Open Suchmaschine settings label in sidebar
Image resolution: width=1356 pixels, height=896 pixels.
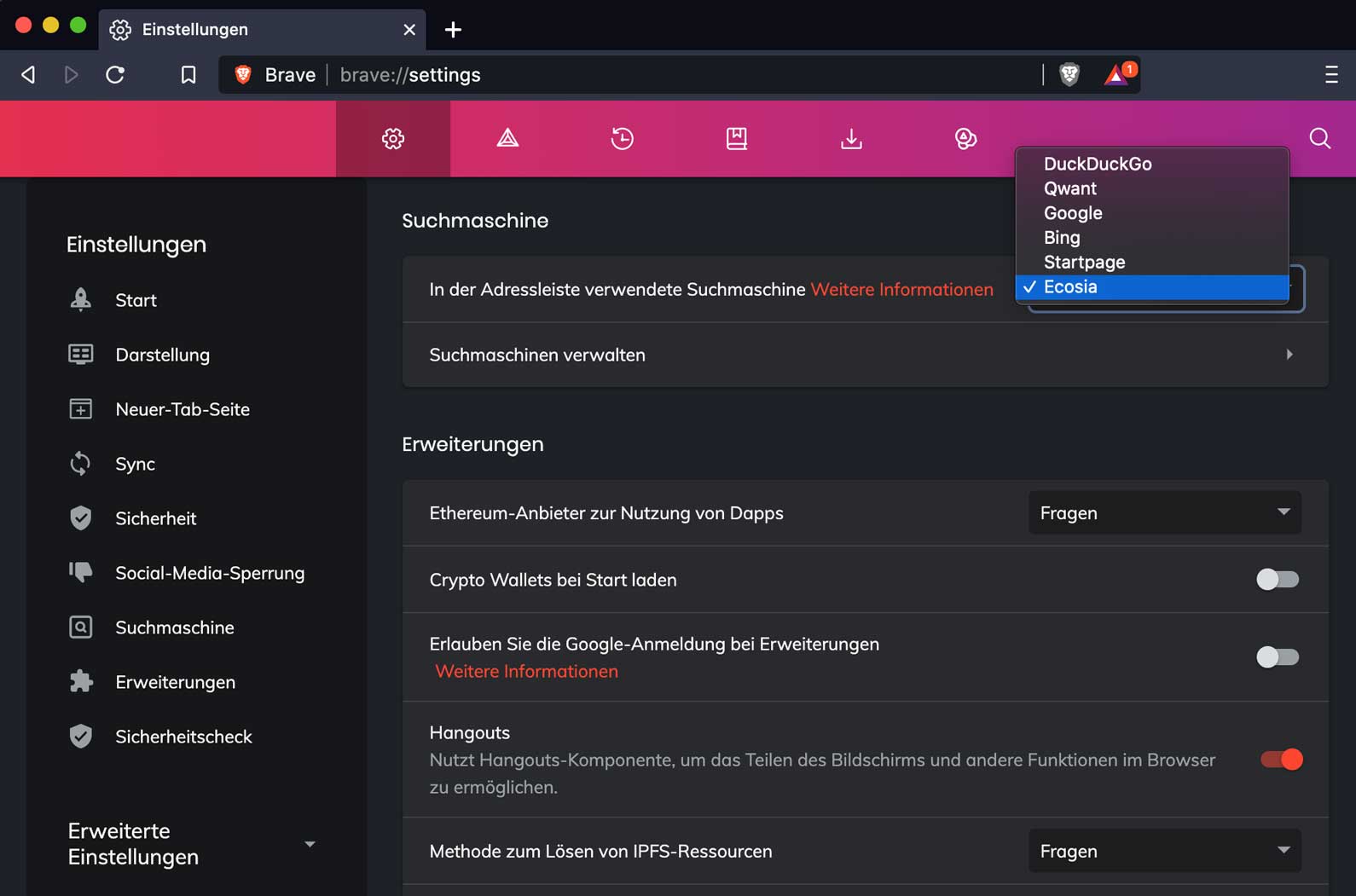point(174,627)
